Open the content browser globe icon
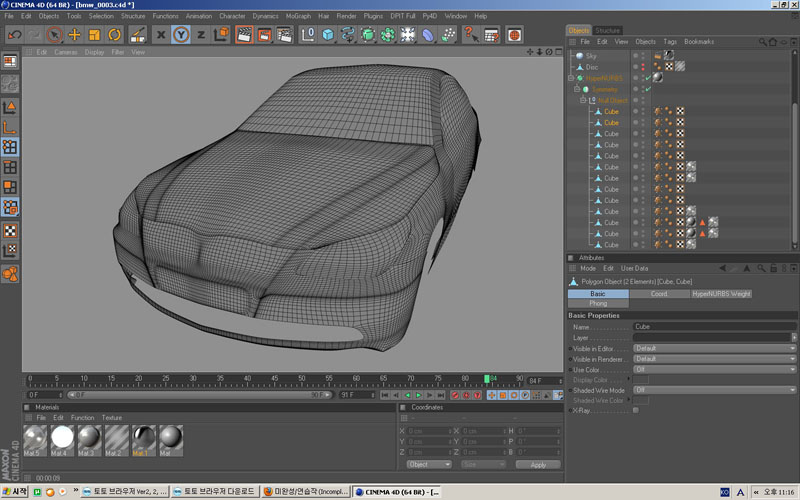This screenshot has height=500, width=800. (x=514, y=35)
